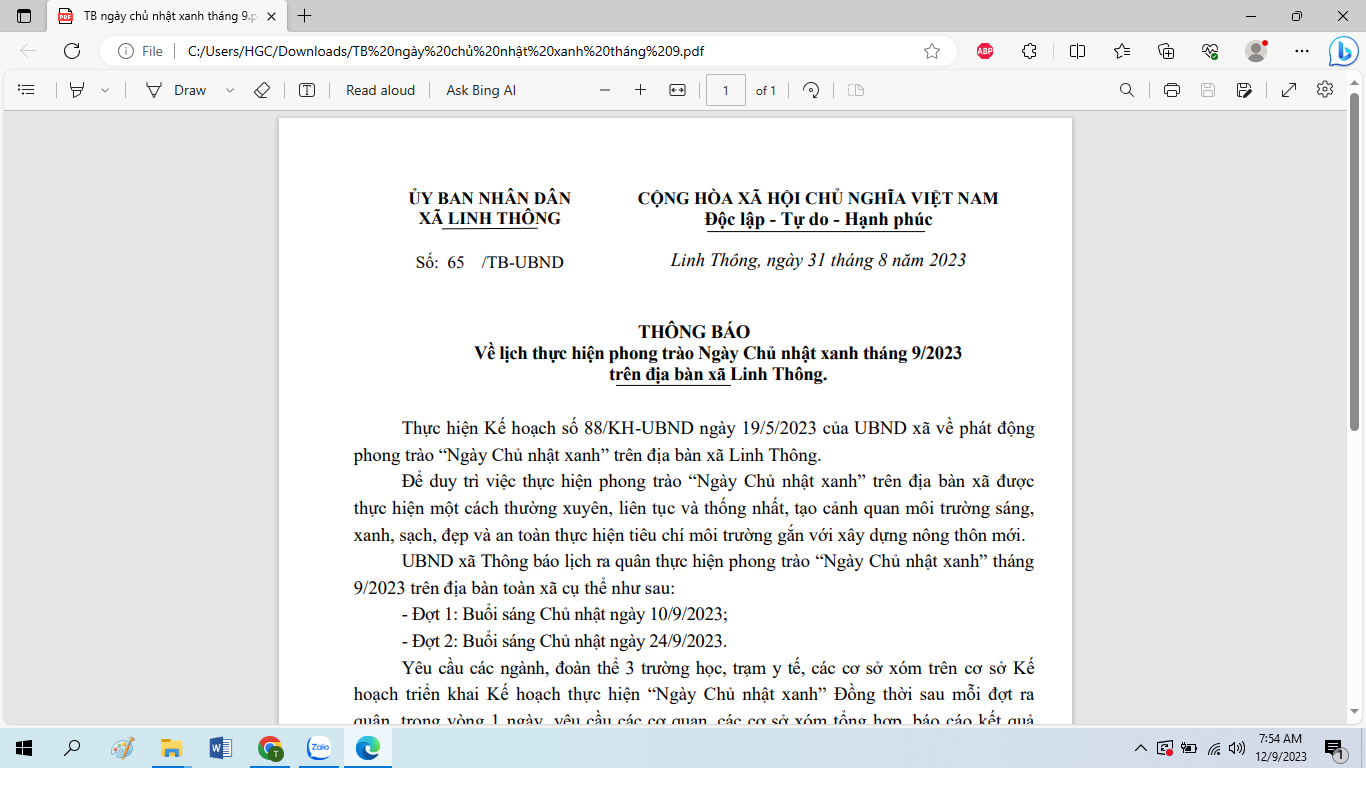Reload the current page

(x=72, y=51)
